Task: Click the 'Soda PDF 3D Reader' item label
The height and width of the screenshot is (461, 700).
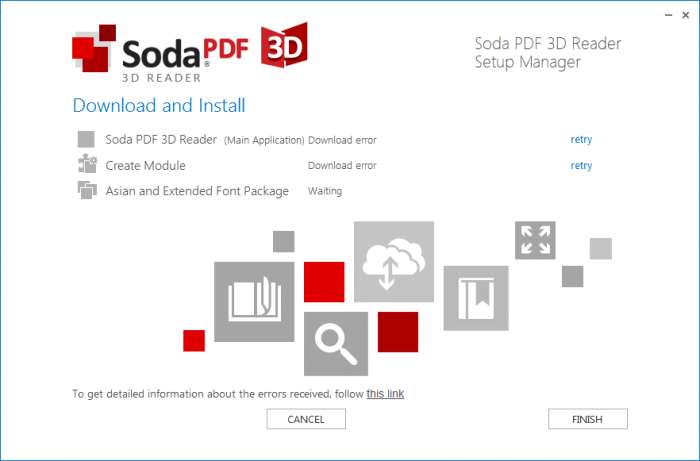Action: coord(161,139)
